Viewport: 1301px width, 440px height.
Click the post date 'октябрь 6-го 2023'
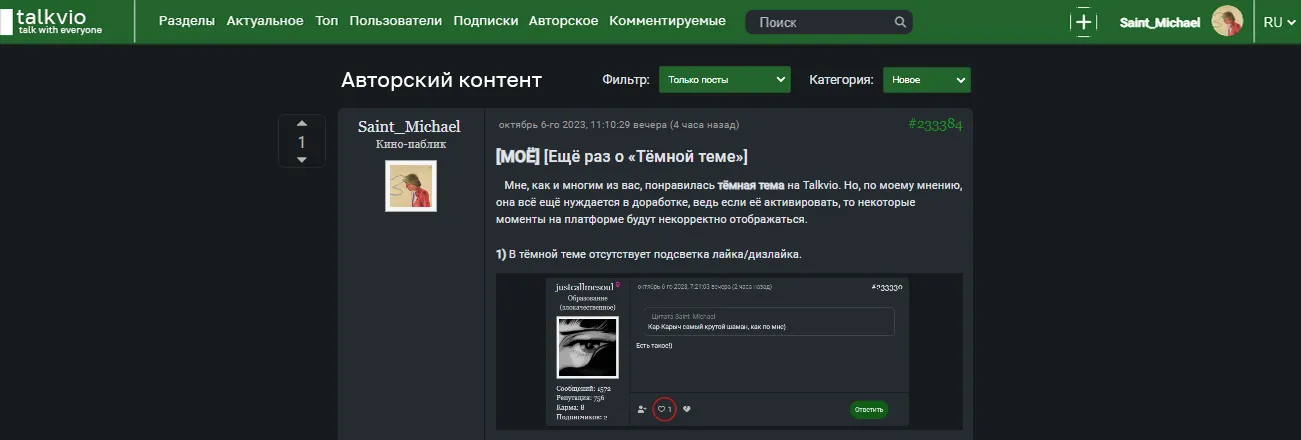point(619,125)
